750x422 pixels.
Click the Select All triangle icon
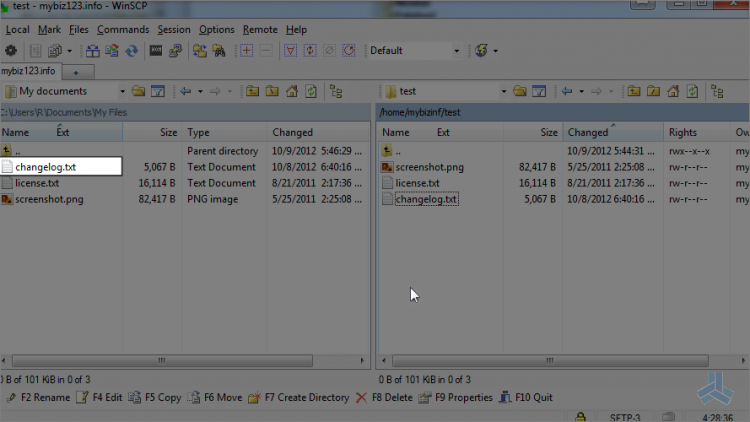point(290,50)
